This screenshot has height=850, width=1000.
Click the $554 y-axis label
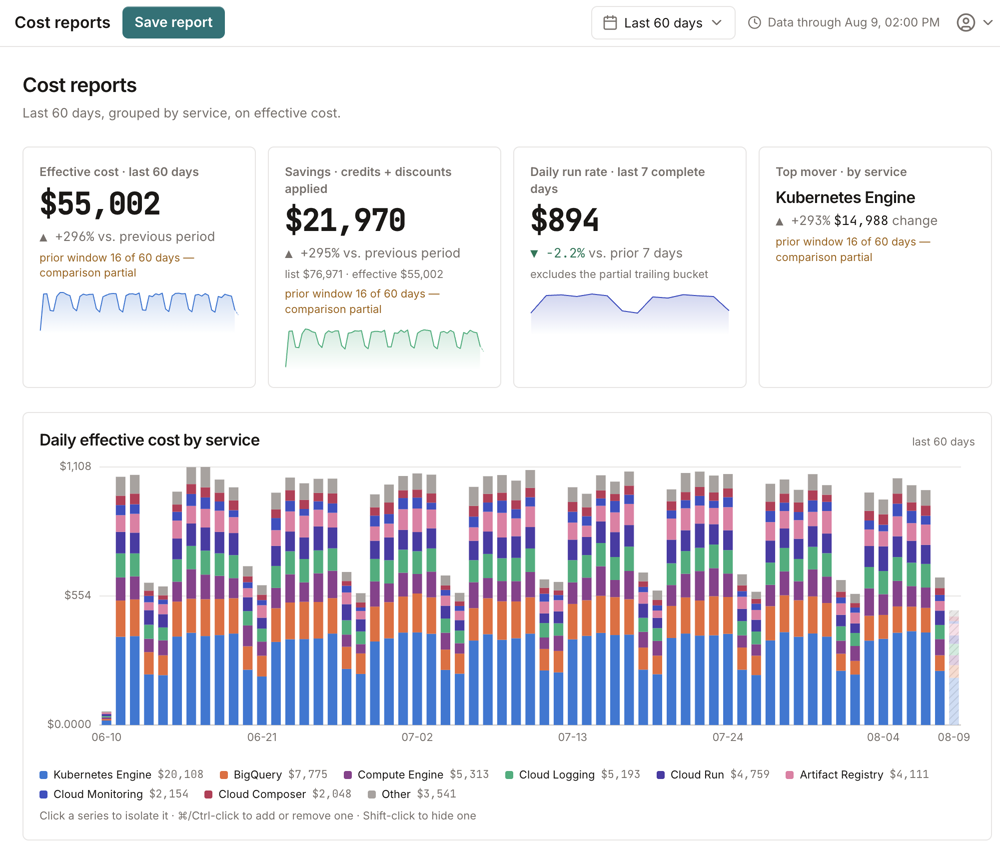(x=78, y=595)
